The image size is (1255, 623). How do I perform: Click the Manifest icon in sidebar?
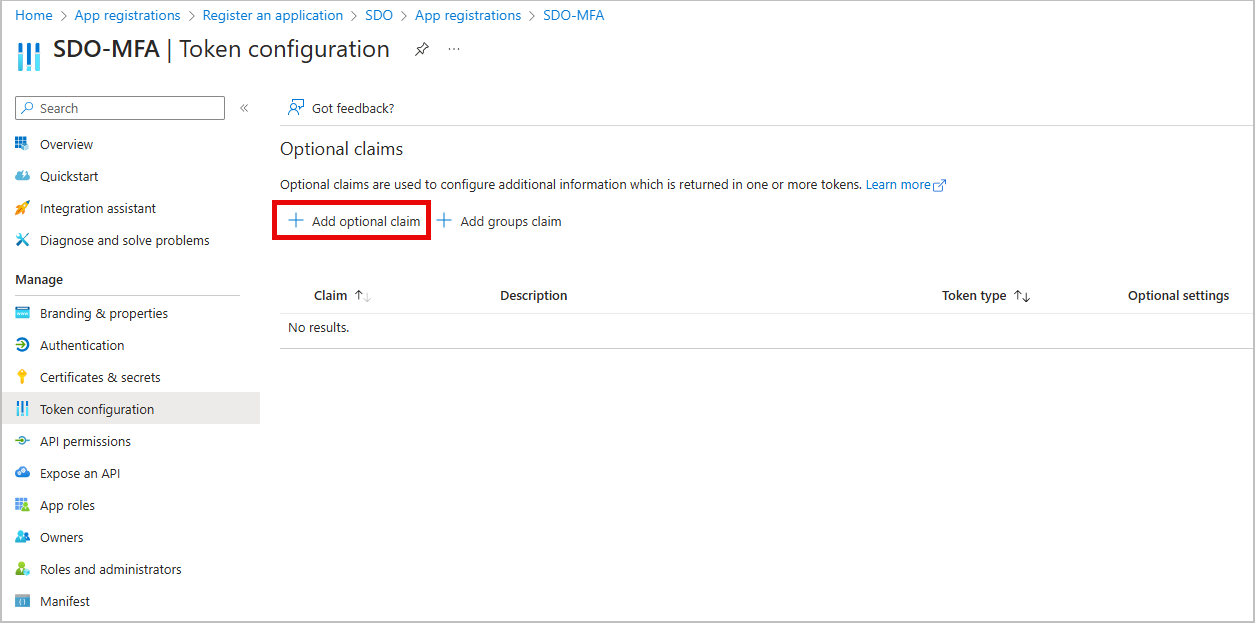(22, 601)
